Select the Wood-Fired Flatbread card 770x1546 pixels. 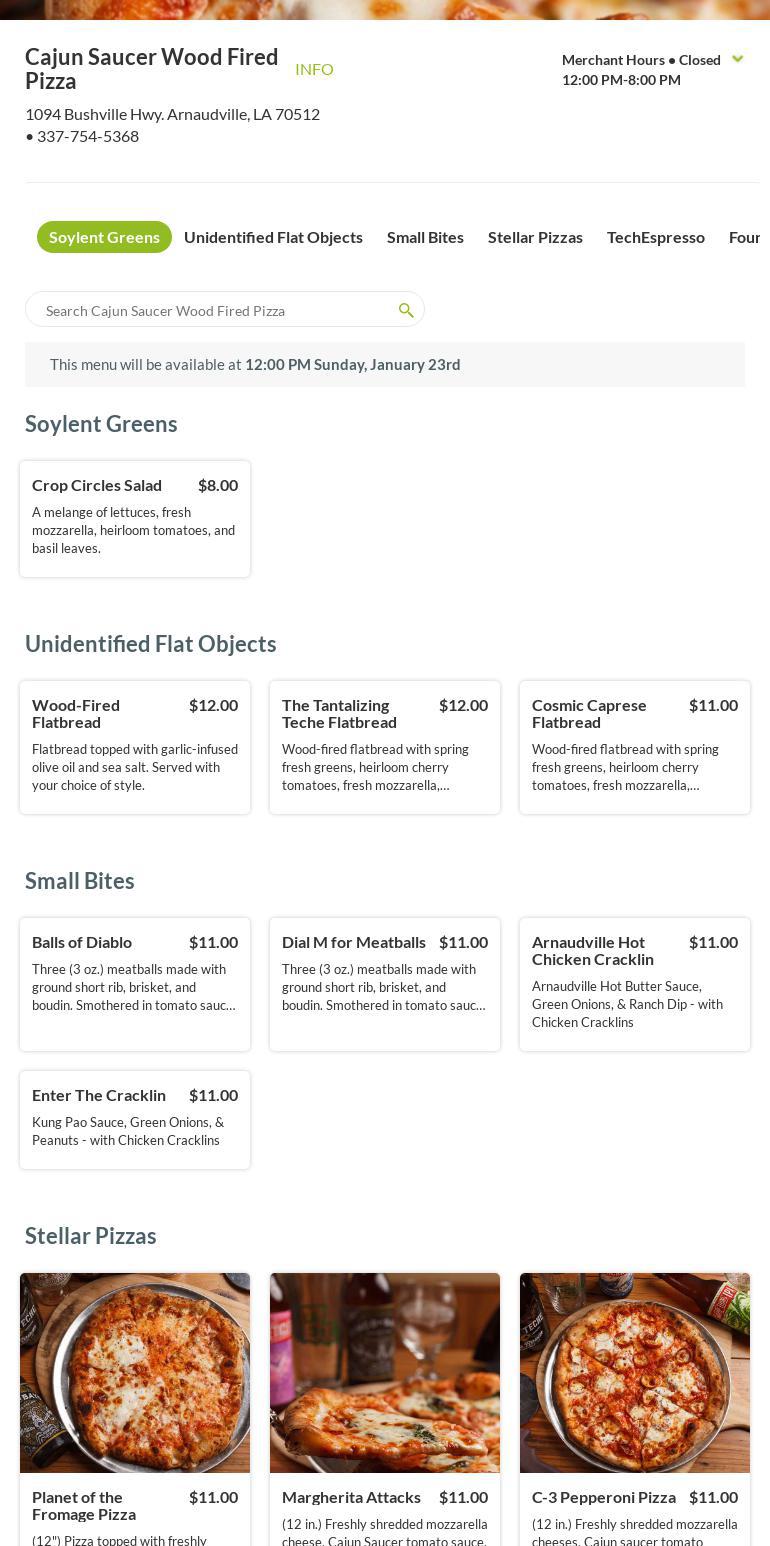point(135,747)
